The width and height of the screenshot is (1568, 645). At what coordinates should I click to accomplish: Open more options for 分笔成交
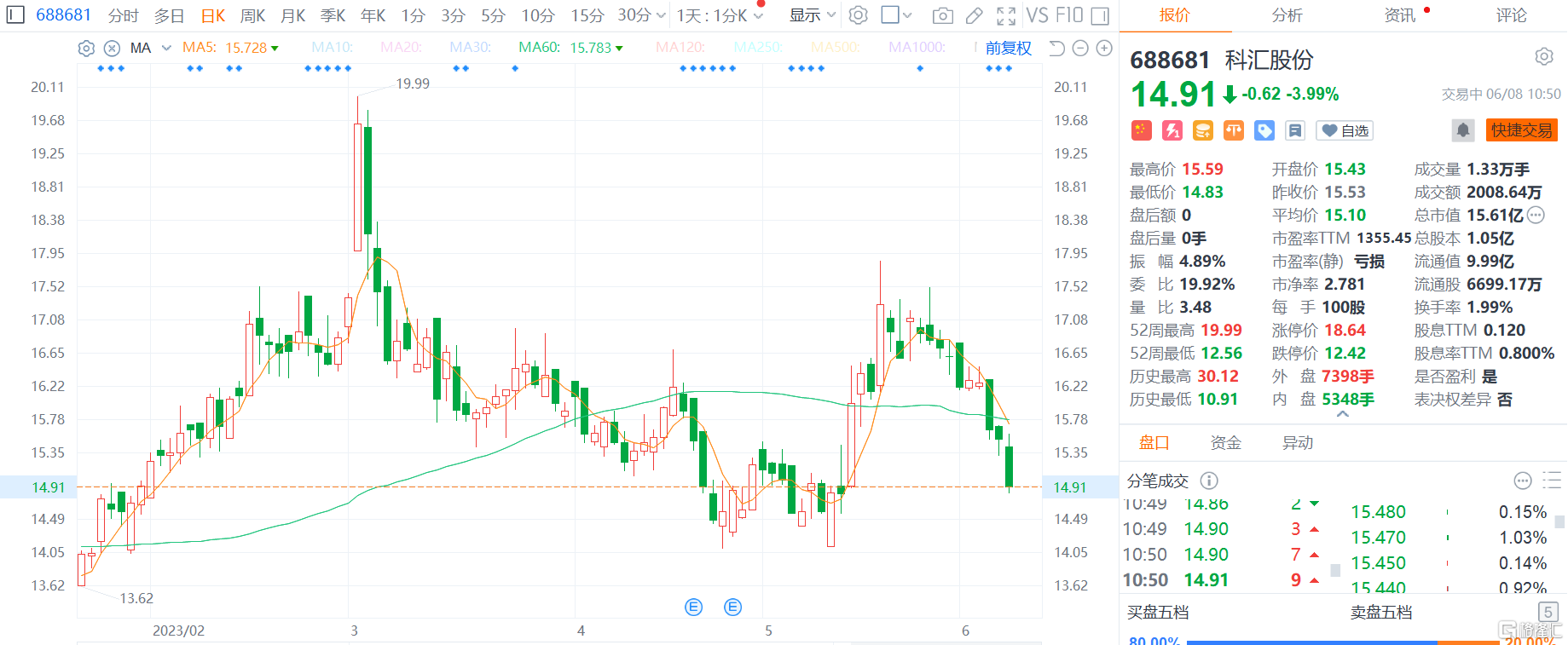tap(1523, 481)
